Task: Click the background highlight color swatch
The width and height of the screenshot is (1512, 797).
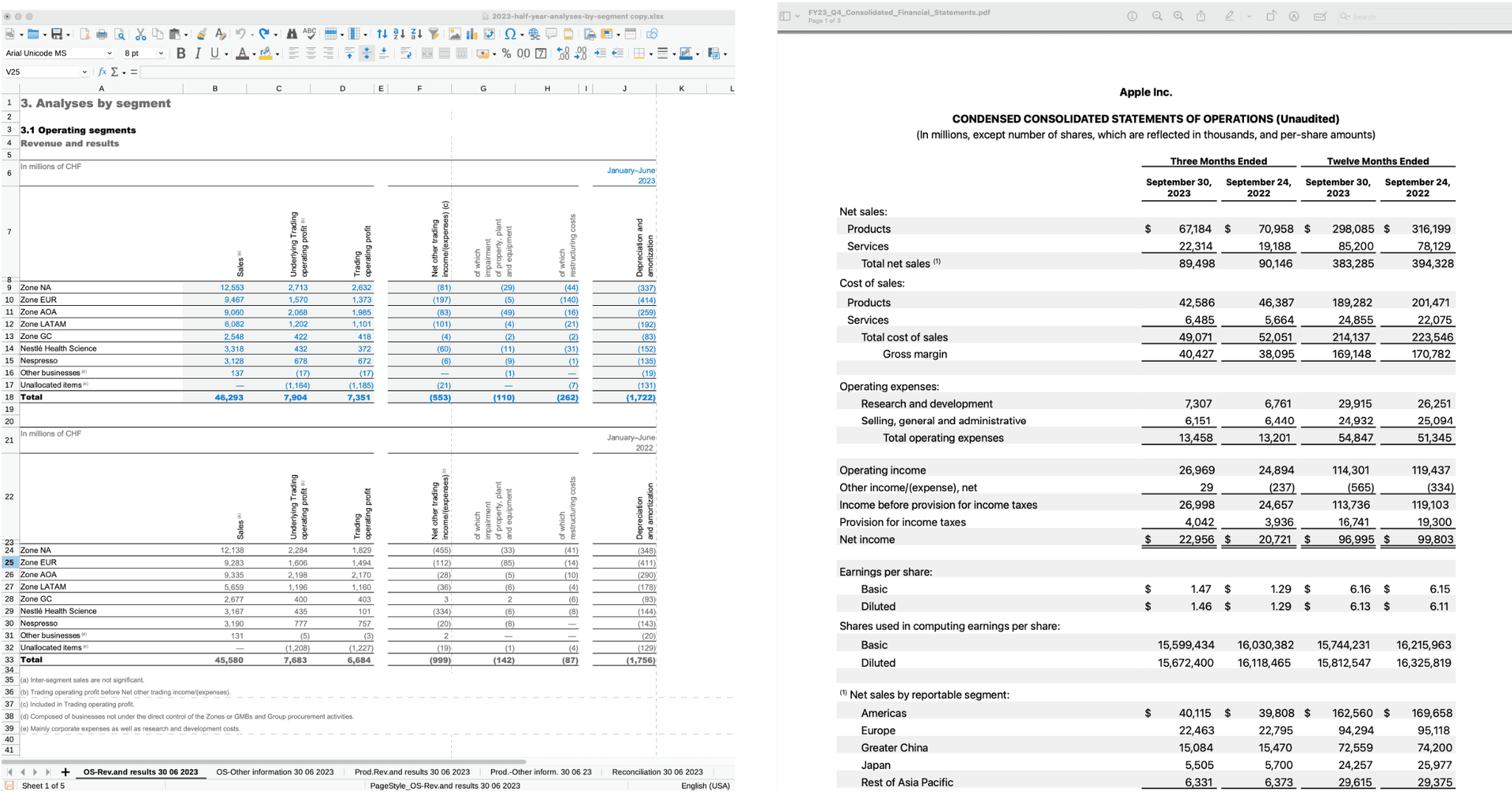Action: (265, 53)
